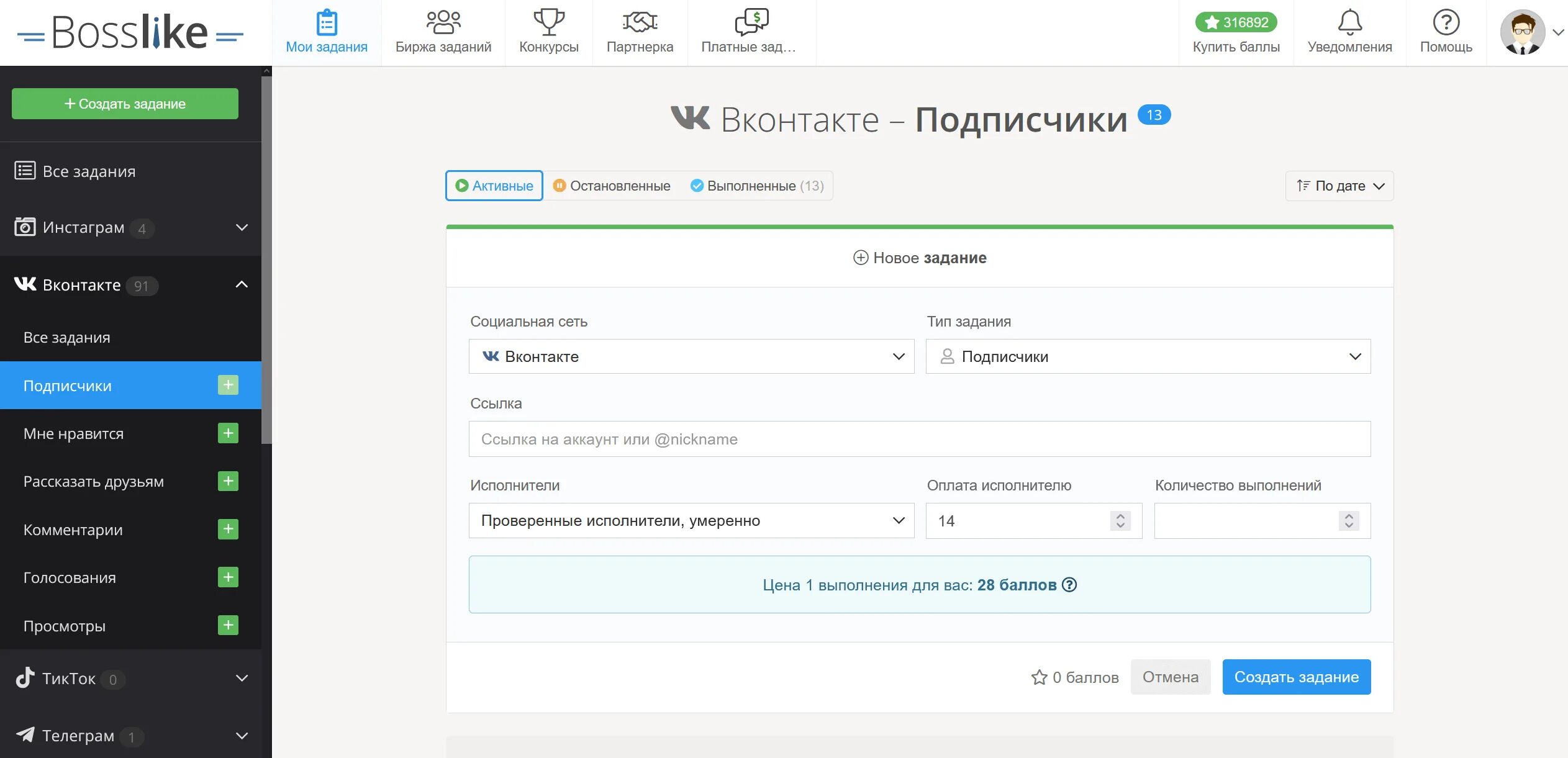Click the blue 13 count badge in title

click(1154, 115)
